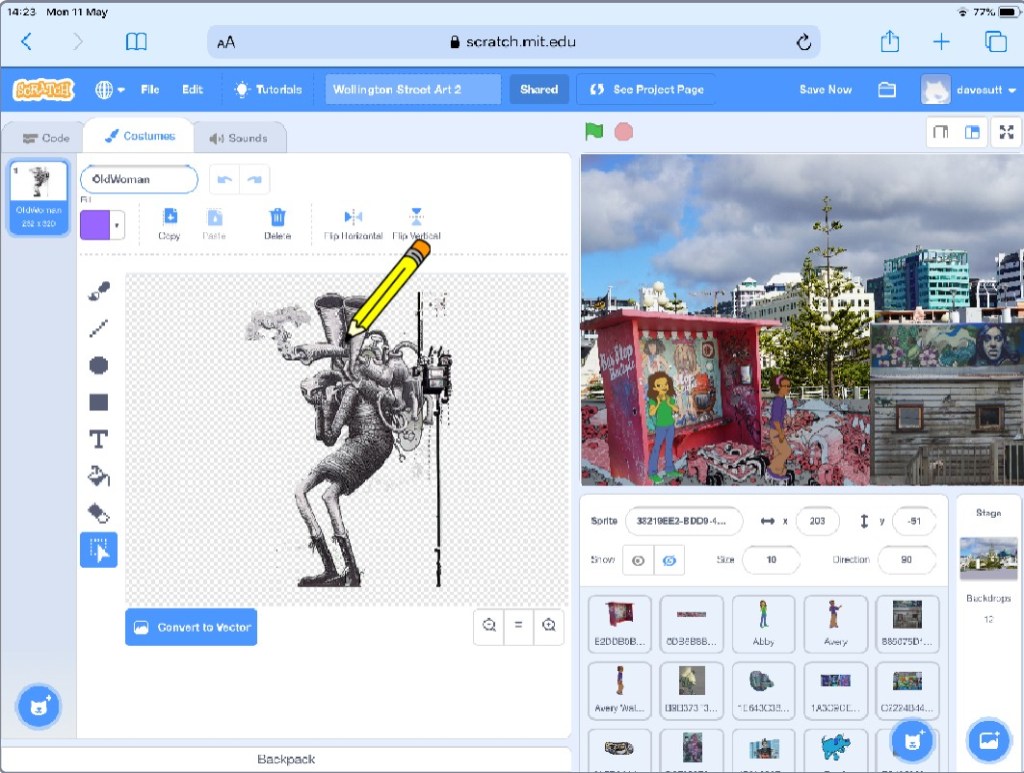Toggle full screen stage mode
This screenshot has width=1024, height=773.
[x=1003, y=133]
